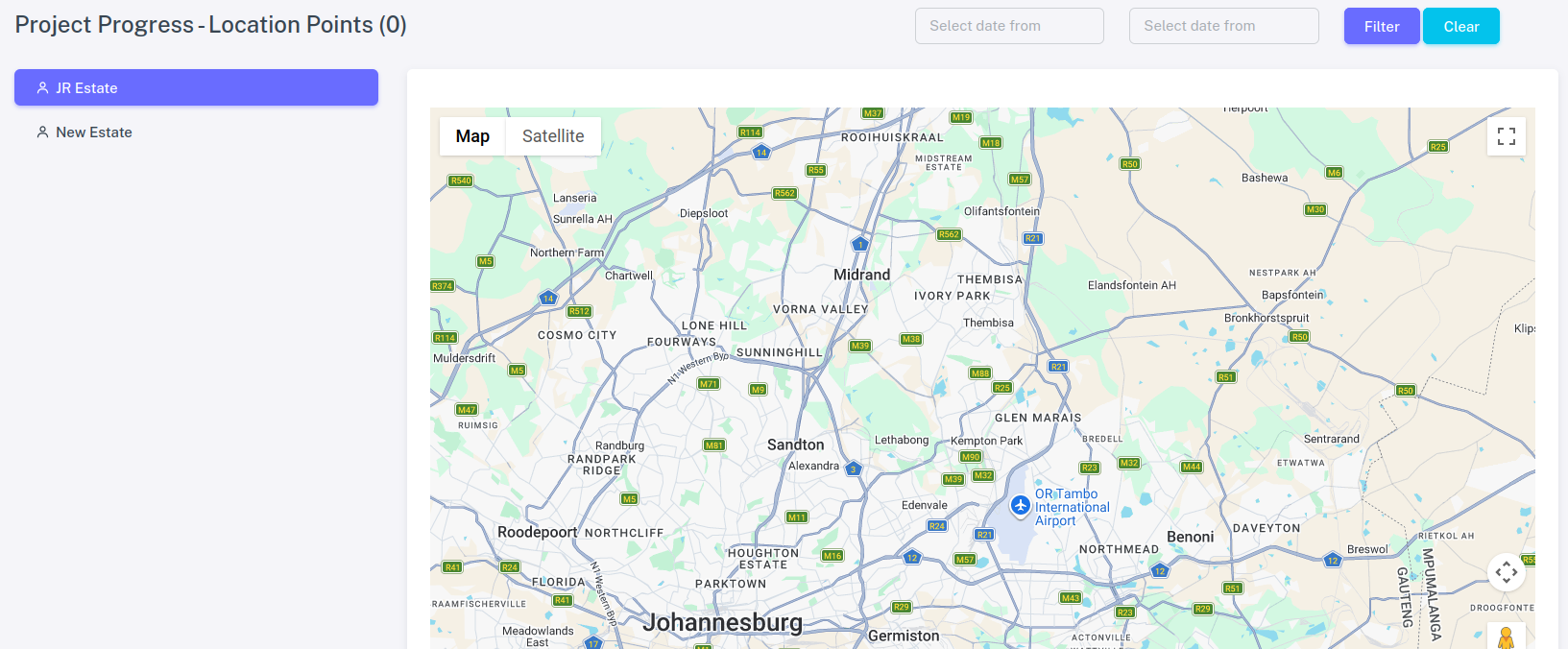The height and width of the screenshot is (649, 1568).
Task: Click the Germiston map label
Action: (x=904, y=636)
